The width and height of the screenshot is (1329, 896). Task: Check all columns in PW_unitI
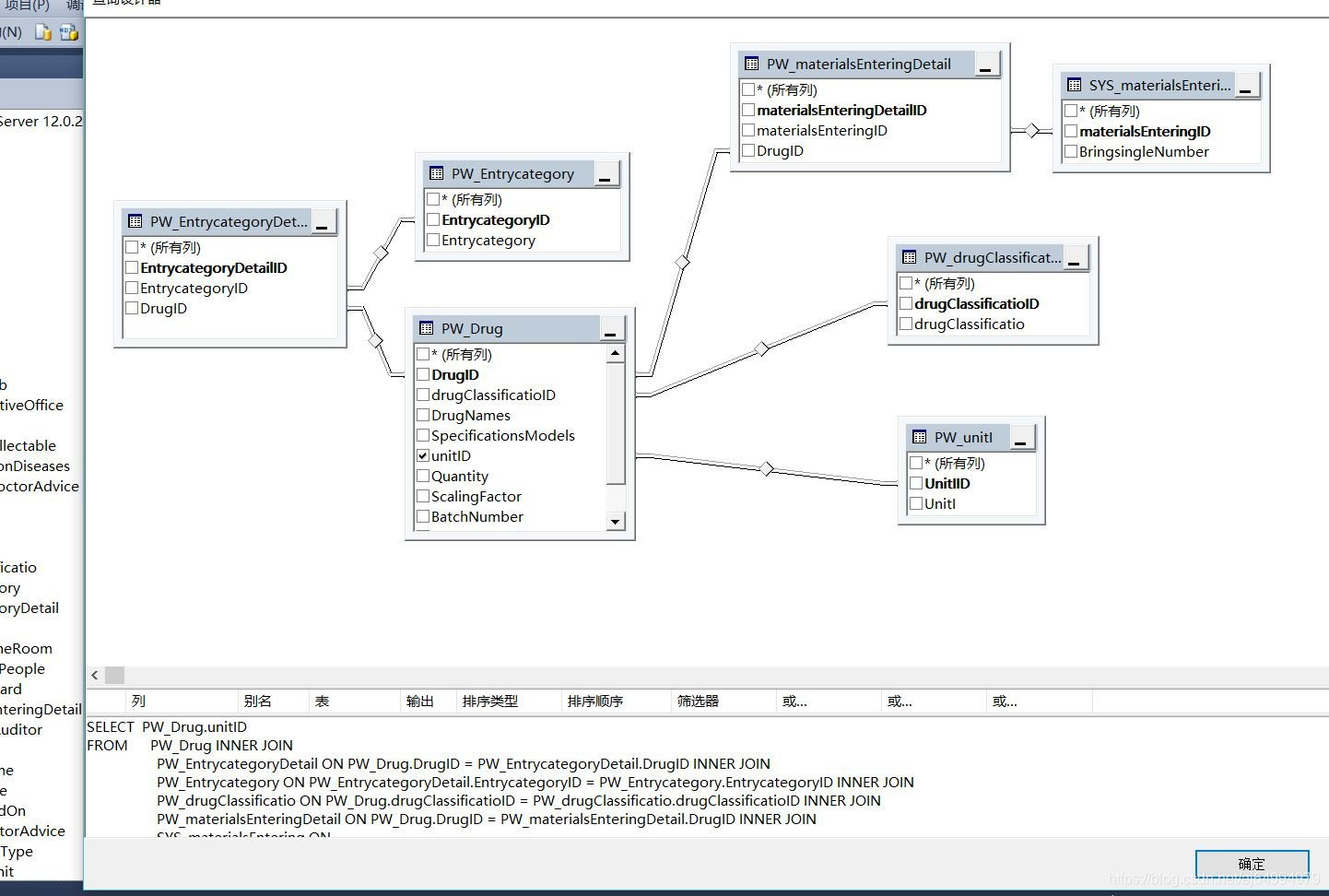coord(916,463)
